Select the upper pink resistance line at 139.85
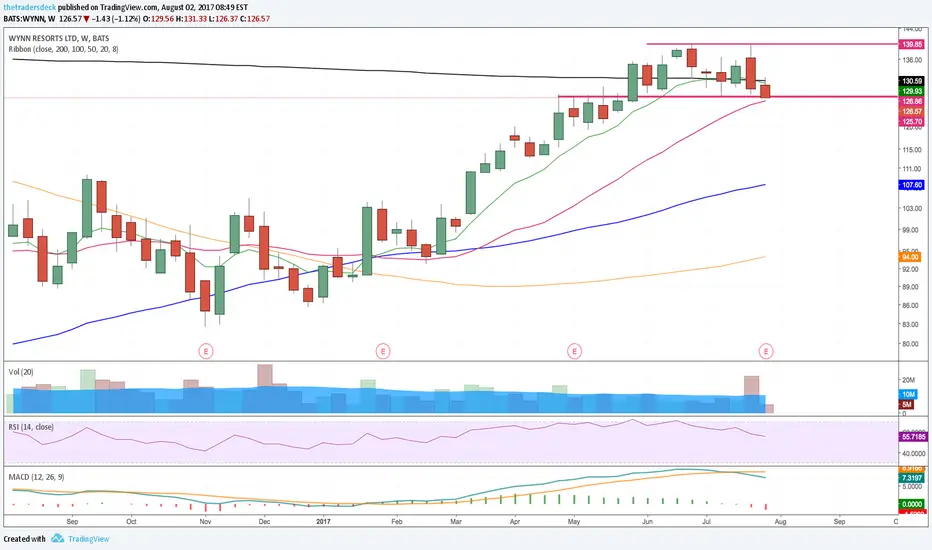Viewport: 932px width, 550px height. (772, 44)
